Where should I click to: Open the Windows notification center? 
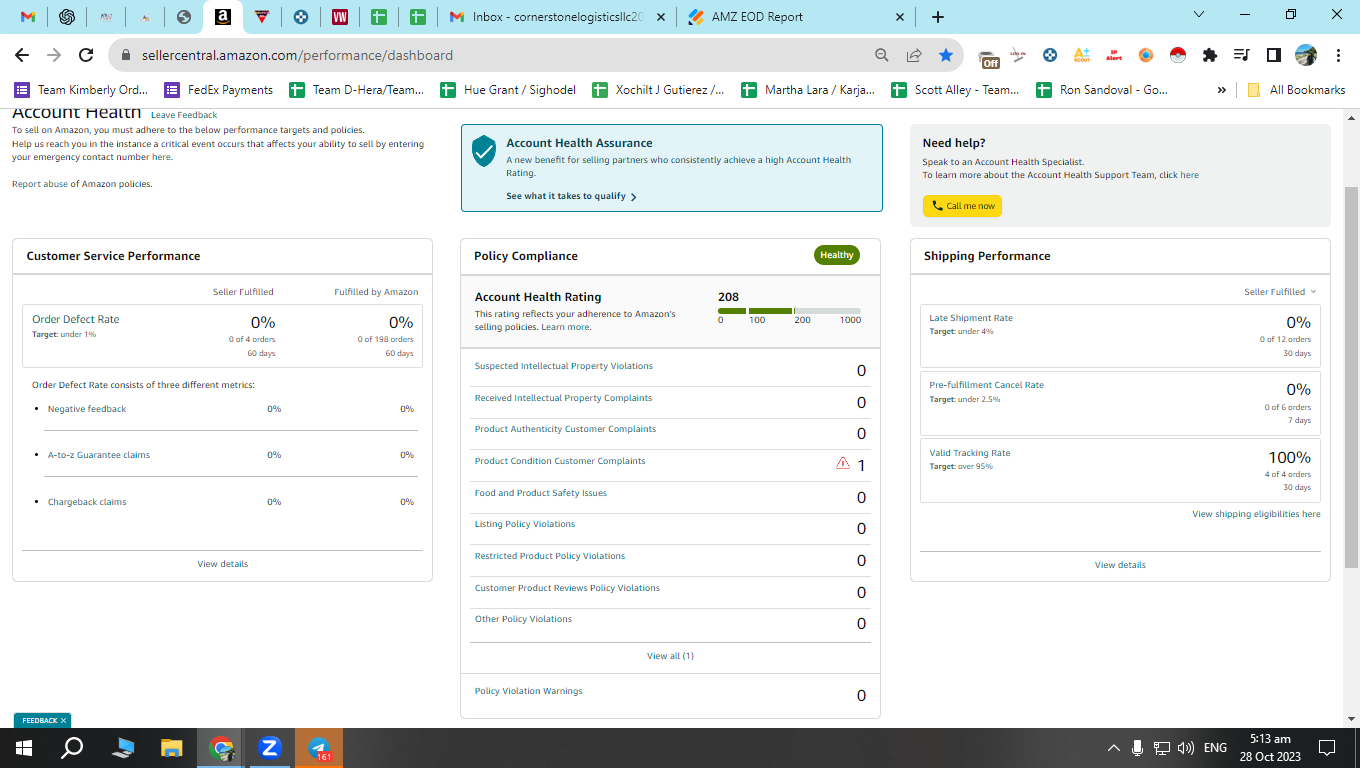click(1327, 747)
